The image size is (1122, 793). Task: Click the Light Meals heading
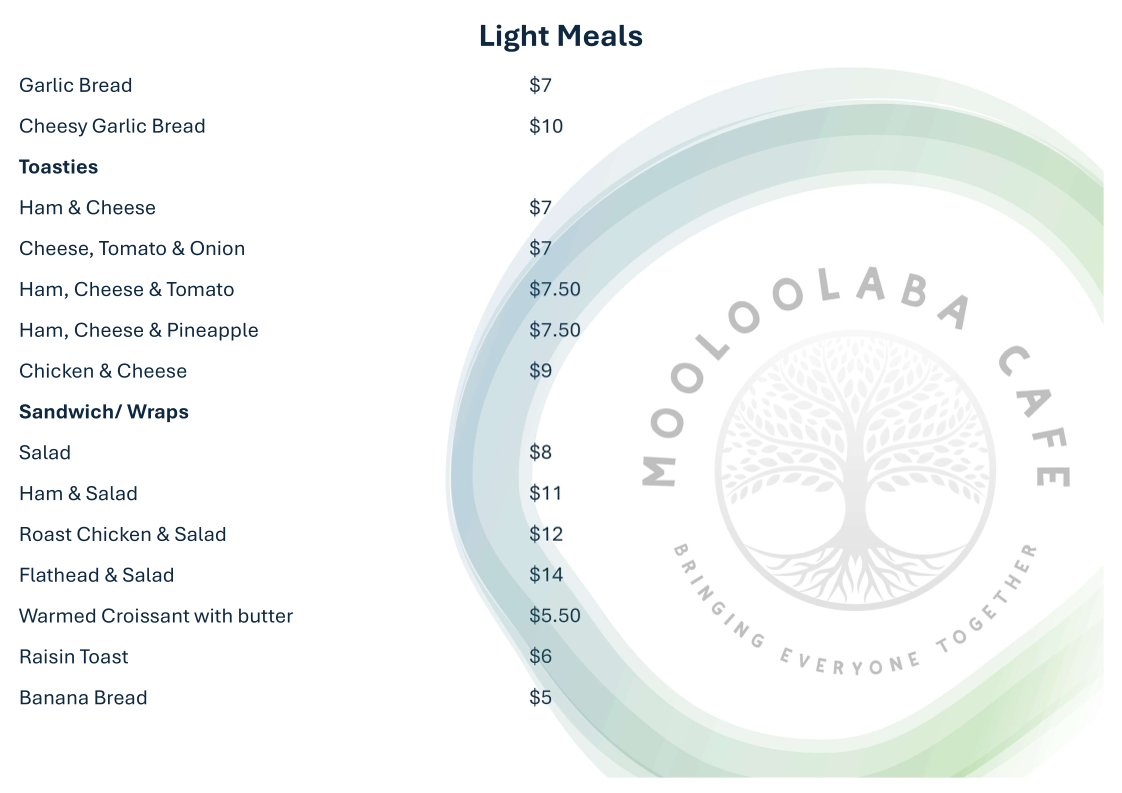(560, 36)
